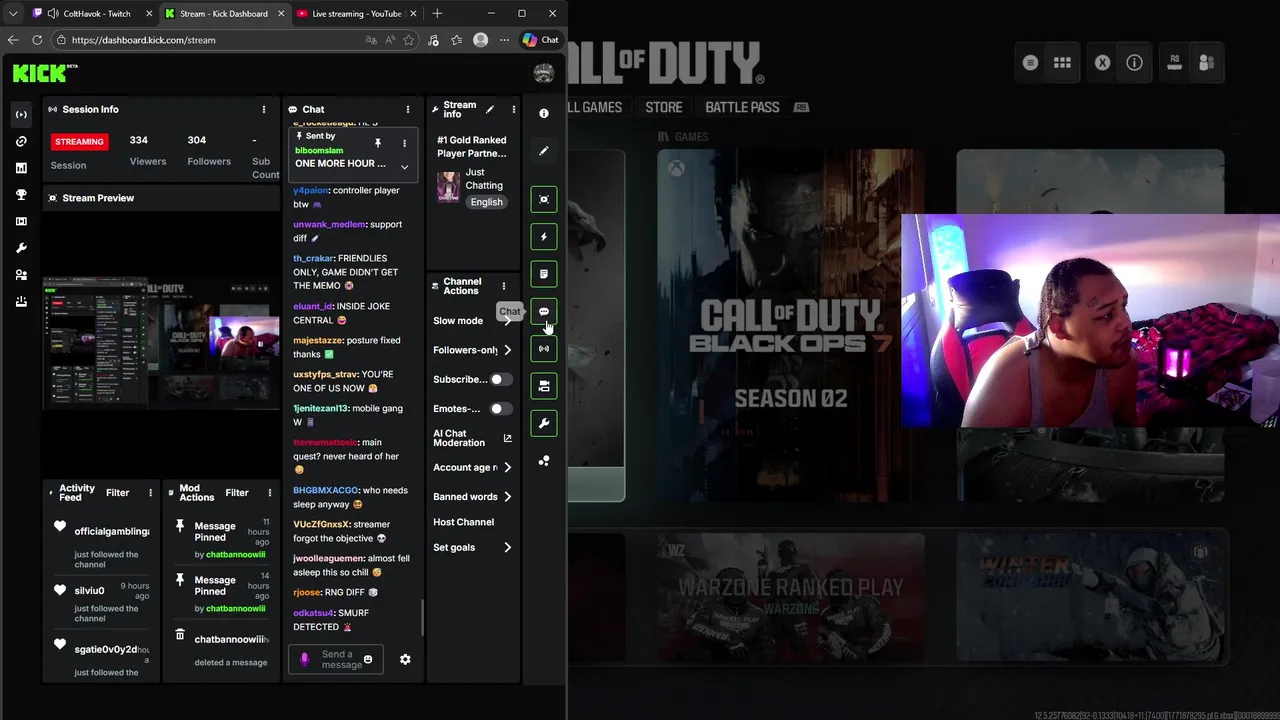The width and height of the screenshot is (1280, 720).
Task: Add page to favorites star icon
Action: coord(409,40)
